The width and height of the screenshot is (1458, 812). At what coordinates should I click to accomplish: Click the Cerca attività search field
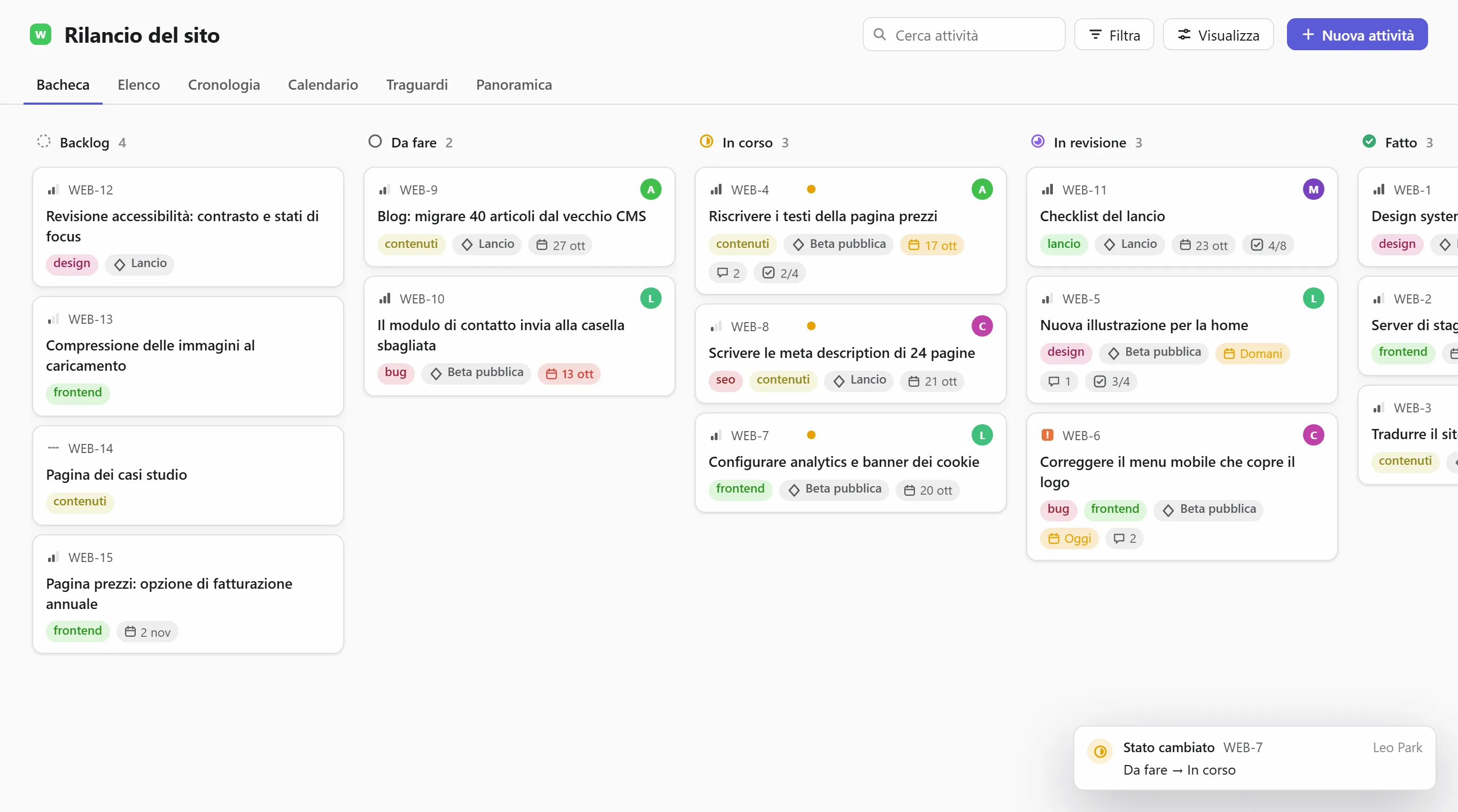point(963,35)
